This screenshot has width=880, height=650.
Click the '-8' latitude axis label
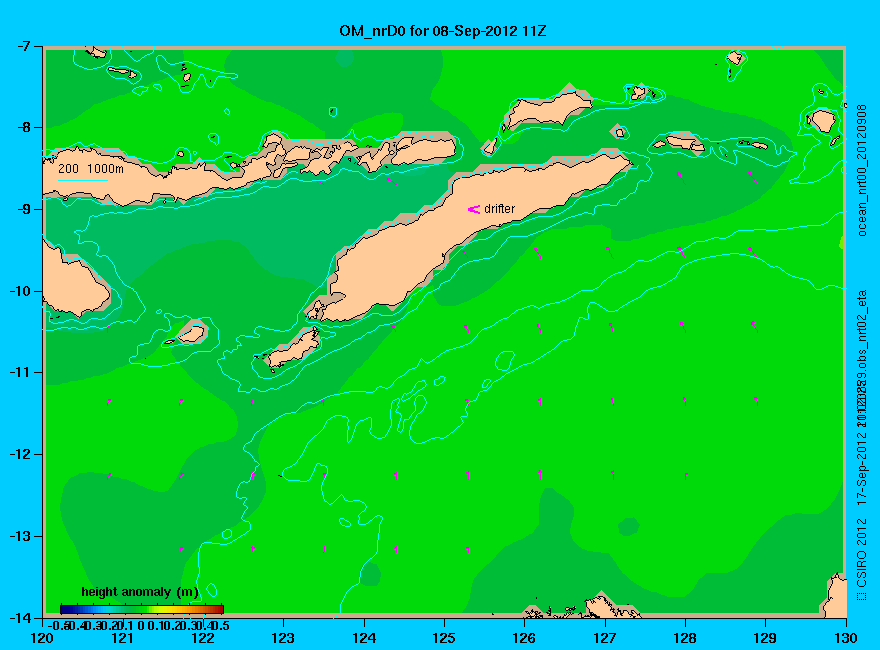tap(24, 127)
